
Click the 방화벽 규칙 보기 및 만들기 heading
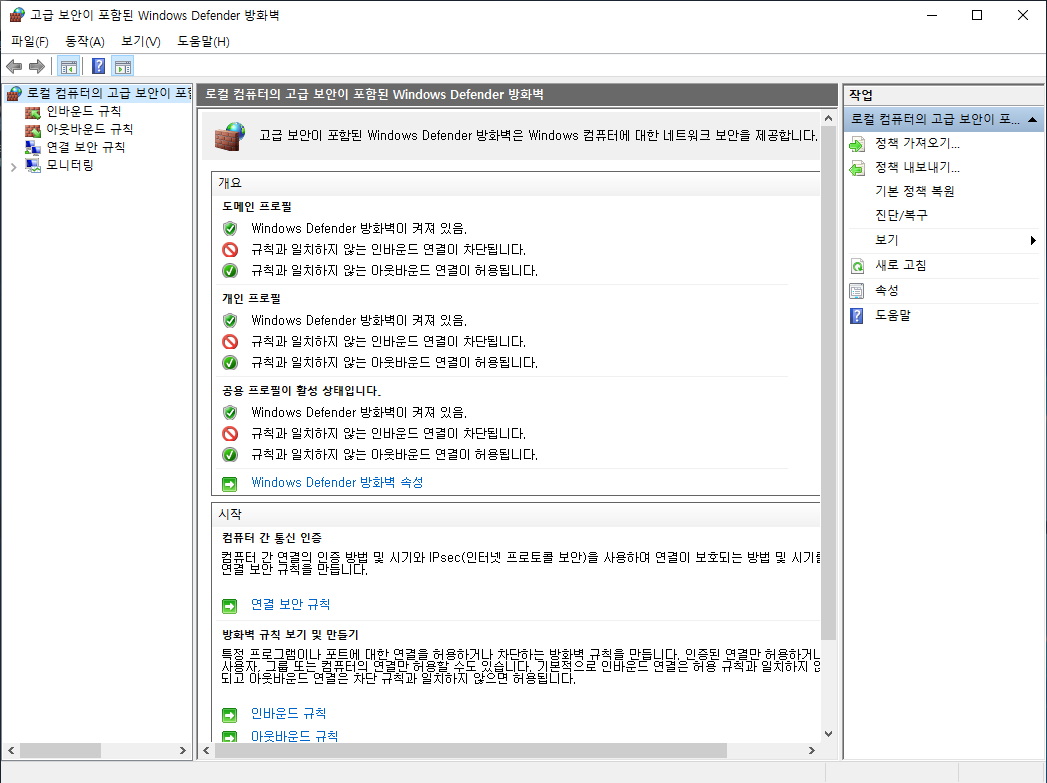[290, 635]
